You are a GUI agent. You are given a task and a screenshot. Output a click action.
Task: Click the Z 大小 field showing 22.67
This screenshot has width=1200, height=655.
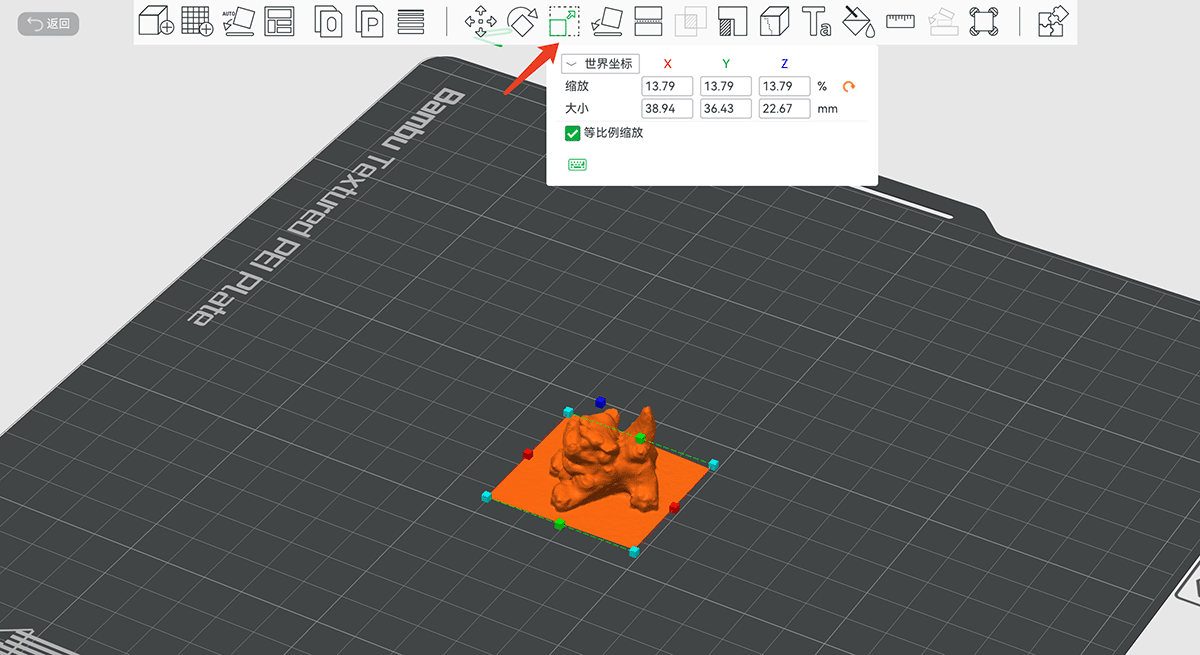(784, 109)
